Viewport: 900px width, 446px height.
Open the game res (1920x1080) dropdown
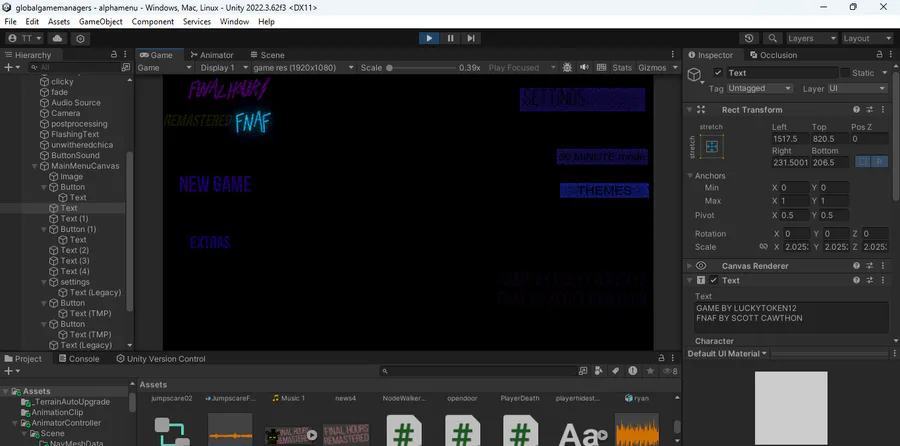[x=304, y=68]
